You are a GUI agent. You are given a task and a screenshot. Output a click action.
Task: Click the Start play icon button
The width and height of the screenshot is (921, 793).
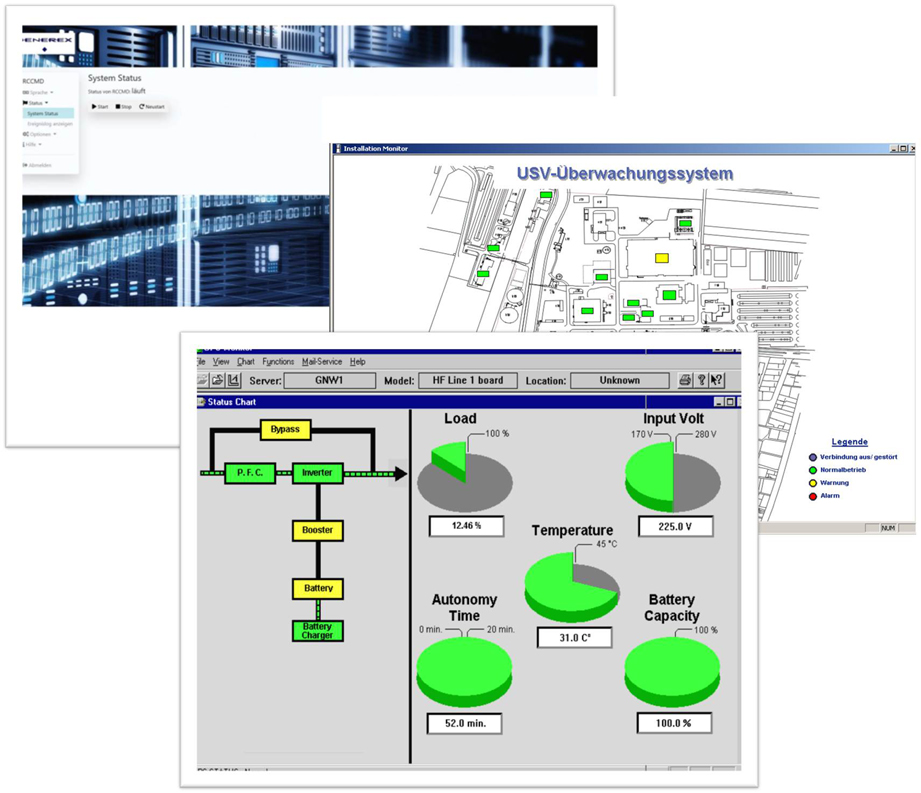99,106
